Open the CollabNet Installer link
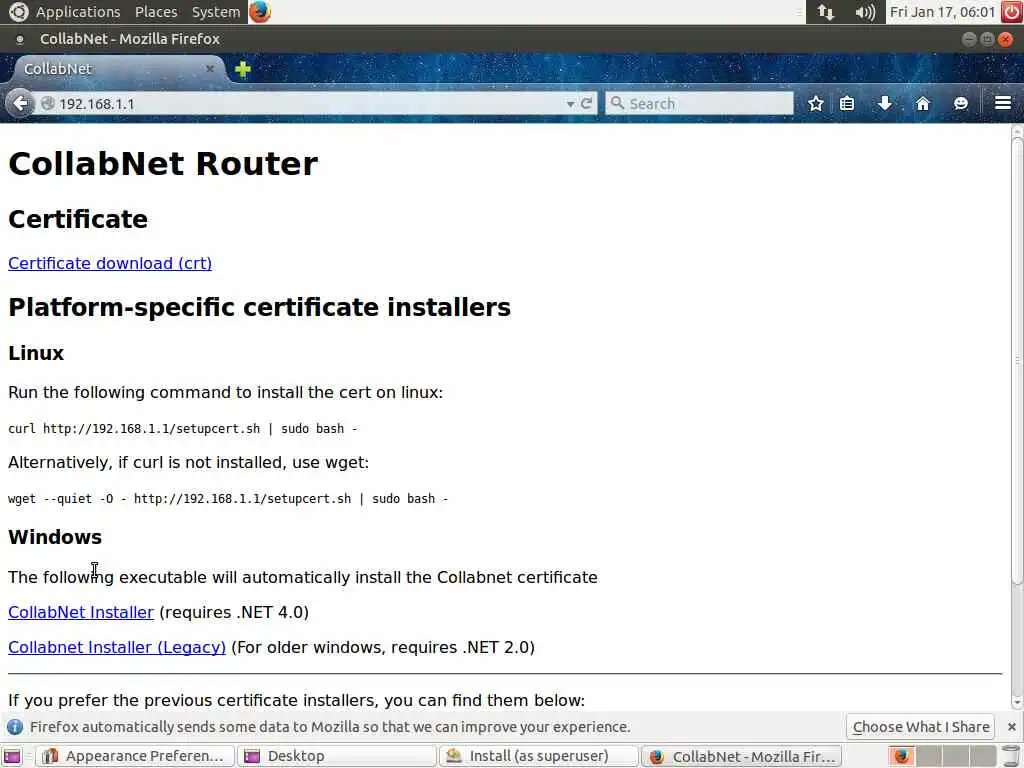Viewport: 1024px width, 768px height. pos(81,613)
